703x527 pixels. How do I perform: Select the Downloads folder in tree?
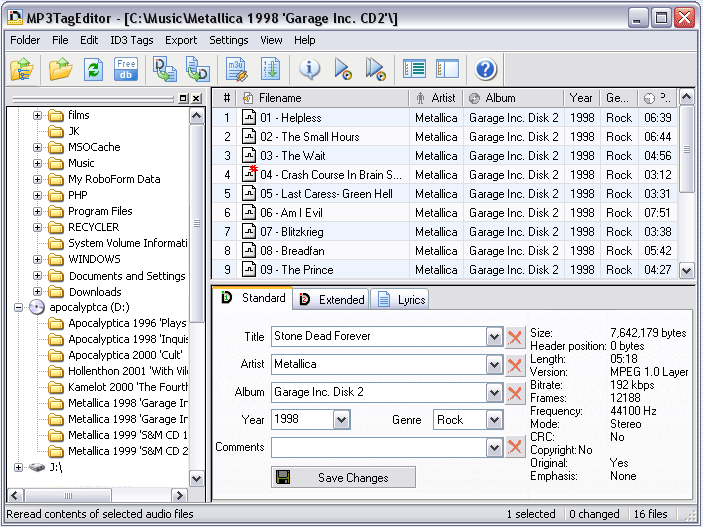[94, 292]
